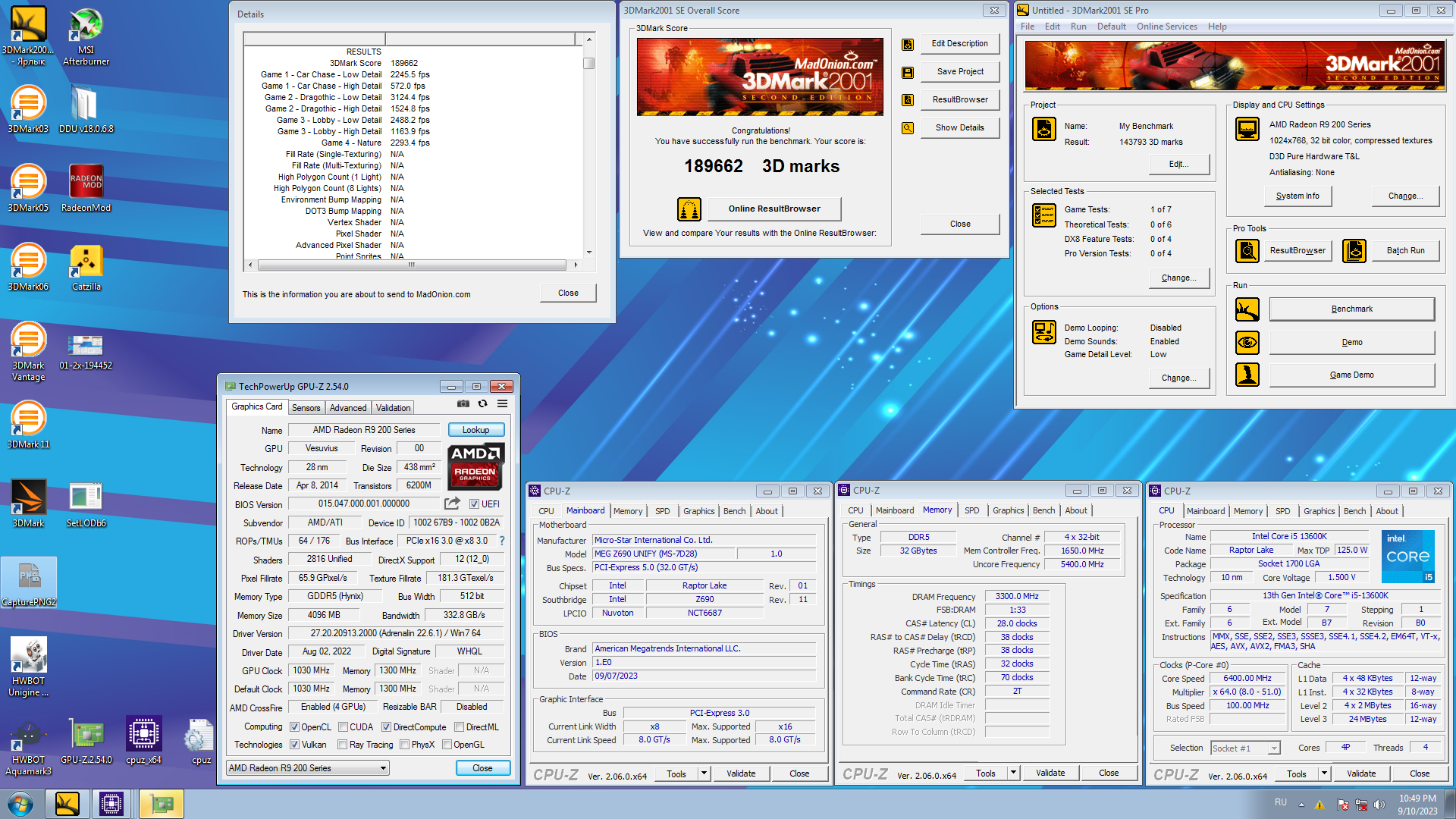Viewport: 1456px width, 819px height.
Task: Click the Show Details magnifier icon
Action: tap(907, 128)
